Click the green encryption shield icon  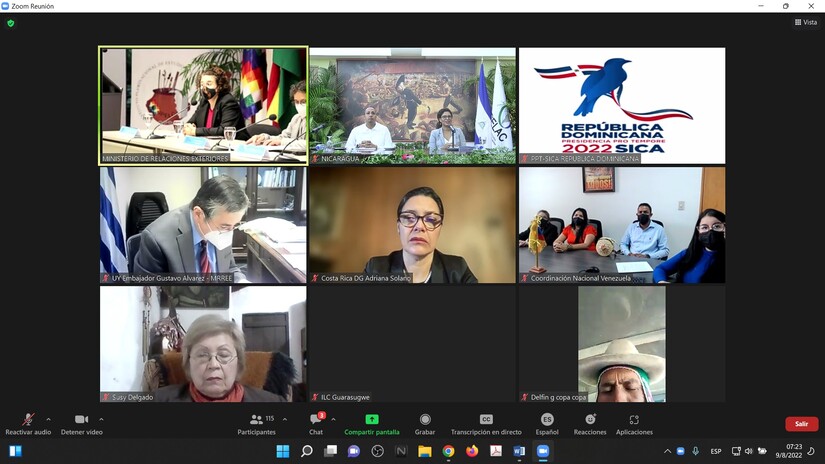tap(11, 23)
